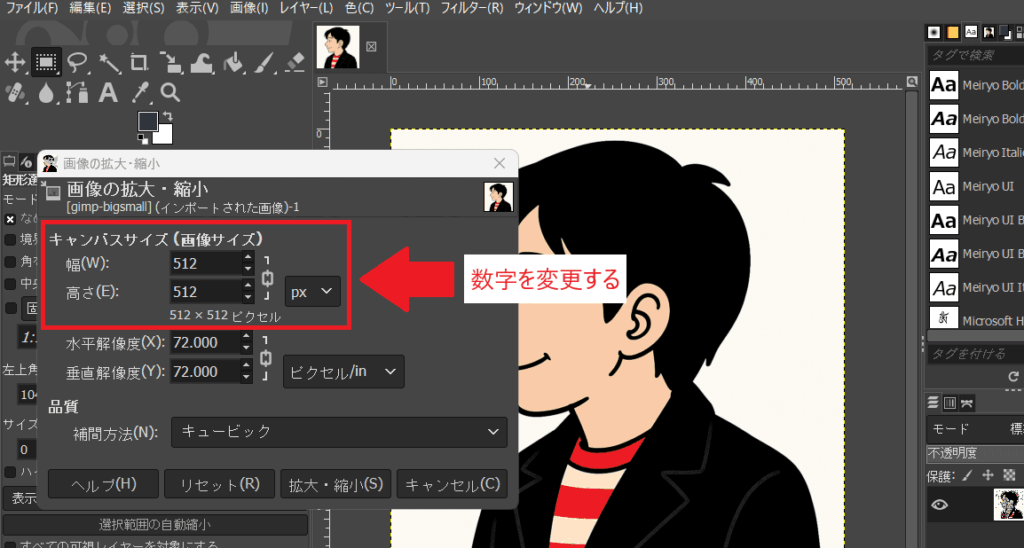Click the 幅(W) width input field
Screen dimensions: 1024x548
coord(206,263)
